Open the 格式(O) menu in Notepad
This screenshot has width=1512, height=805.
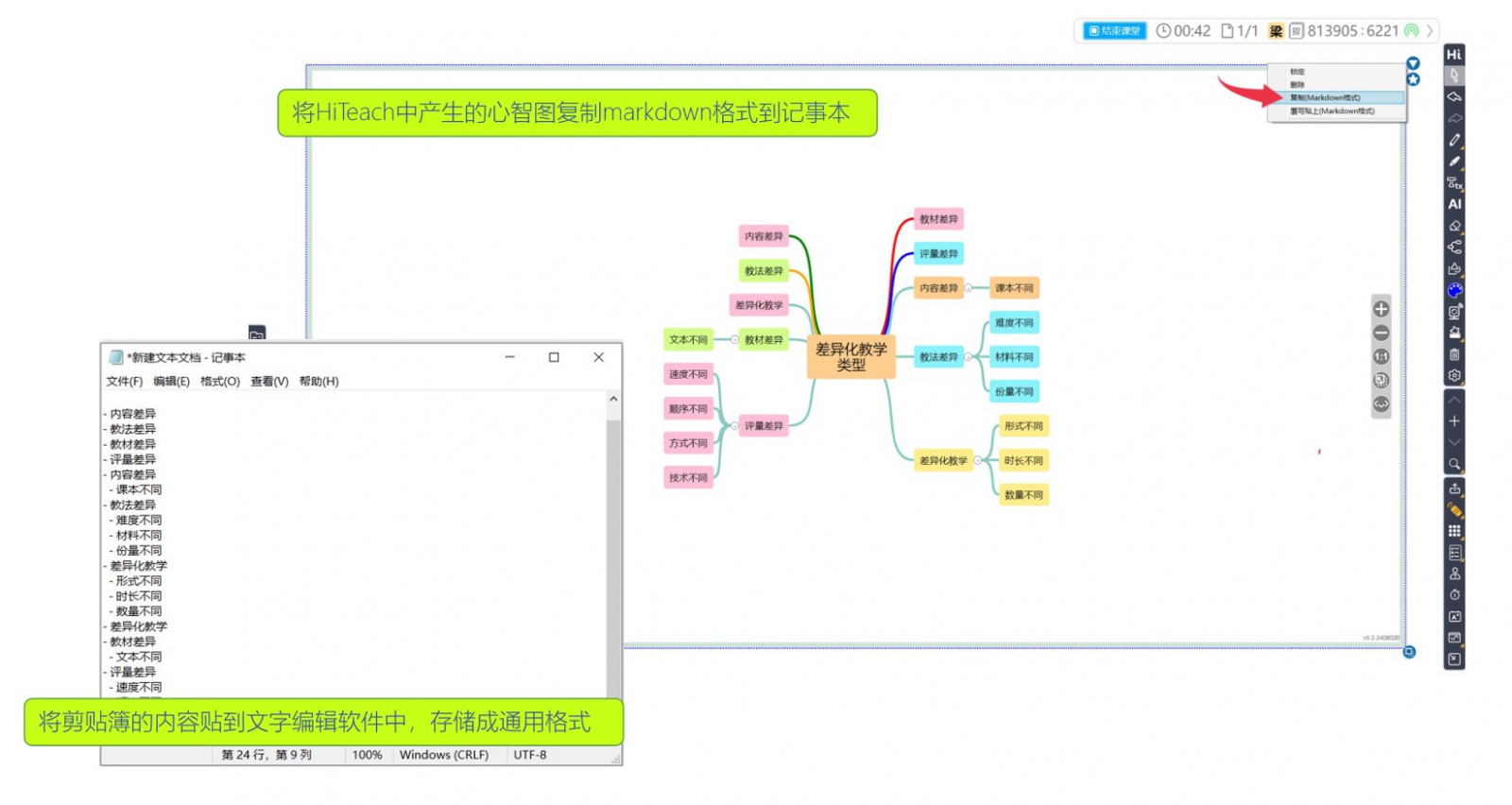tap(219, 382)
